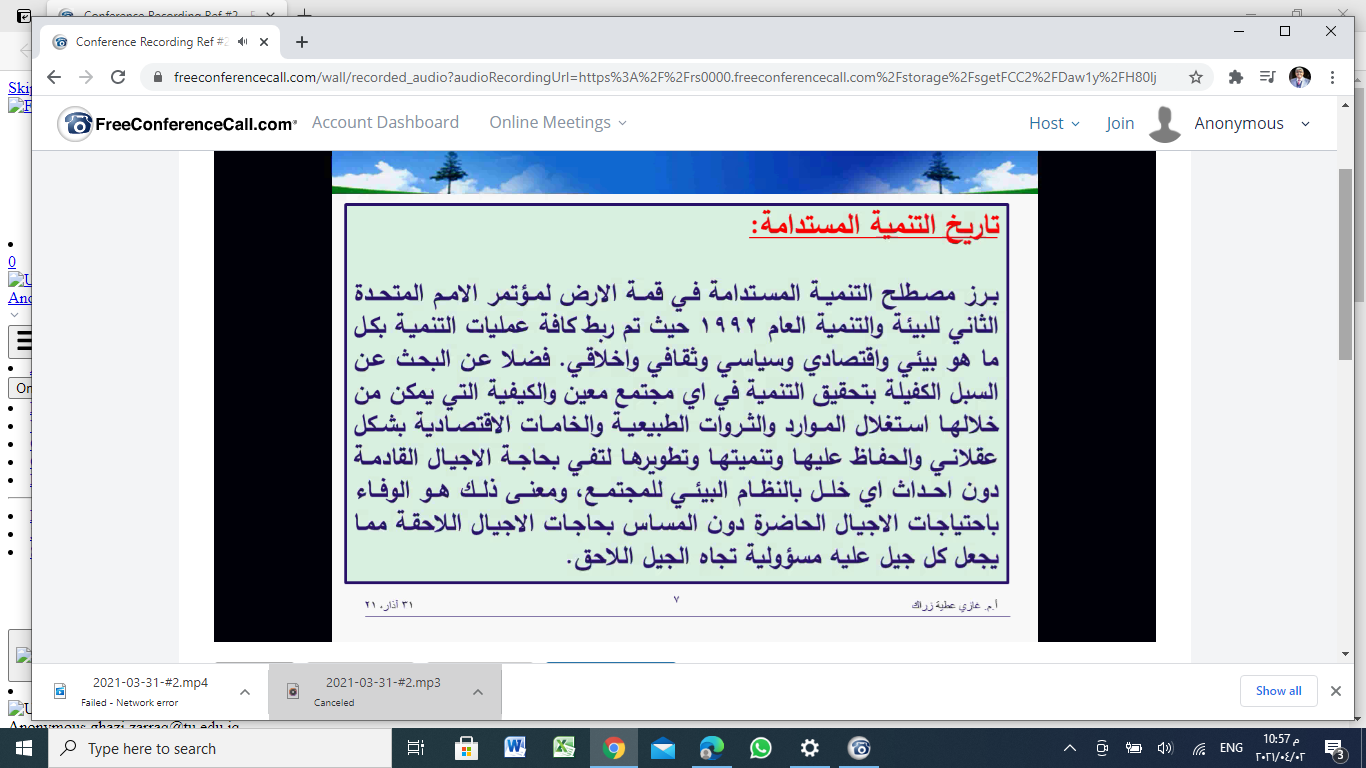Viewport: 1366px width, 768px height.
Task: Open the media control icon in toolbar
Action: [1267, 77]
